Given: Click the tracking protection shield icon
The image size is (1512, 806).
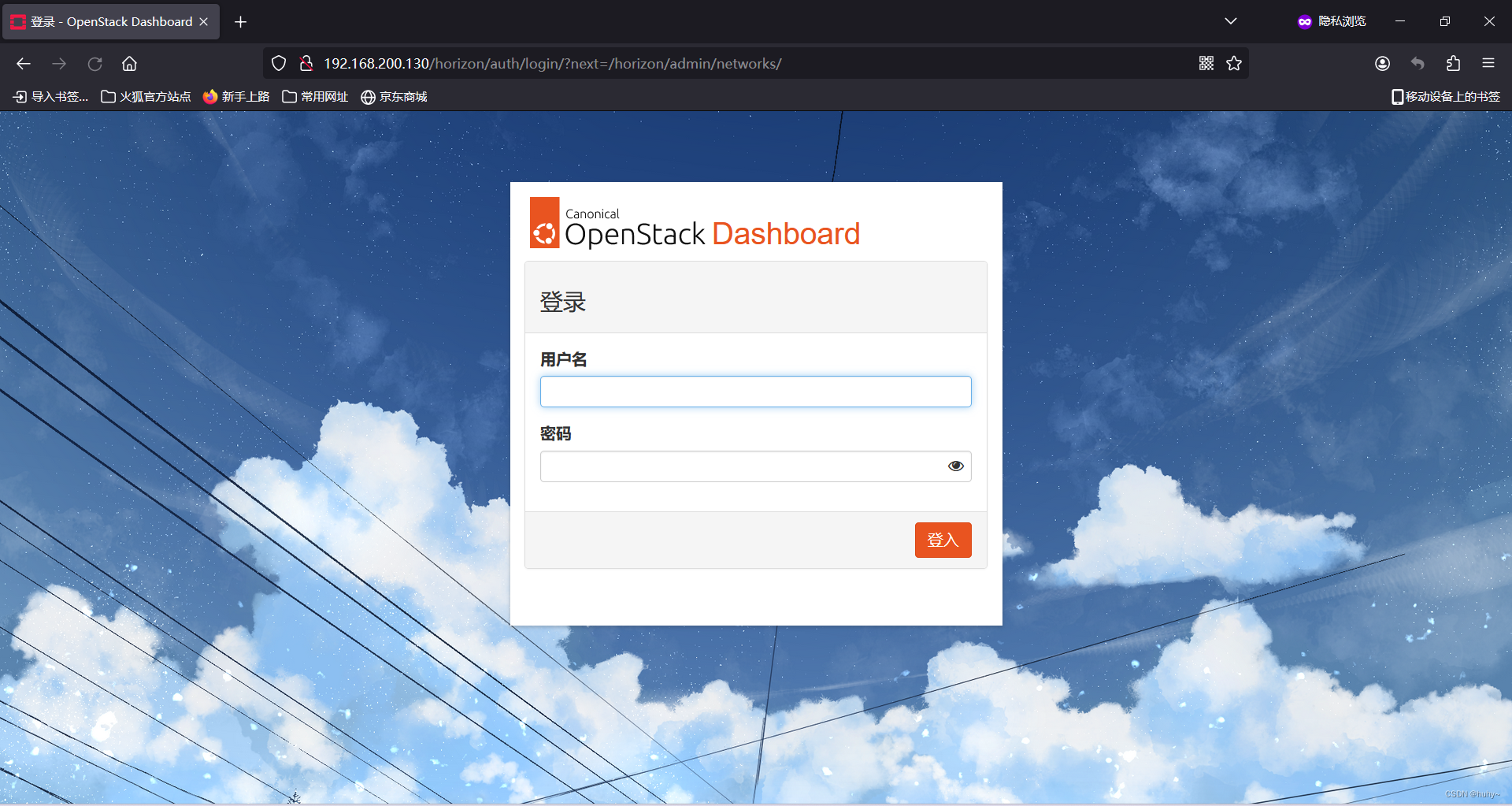Looking at the screenshot, I should pos(279,63).
